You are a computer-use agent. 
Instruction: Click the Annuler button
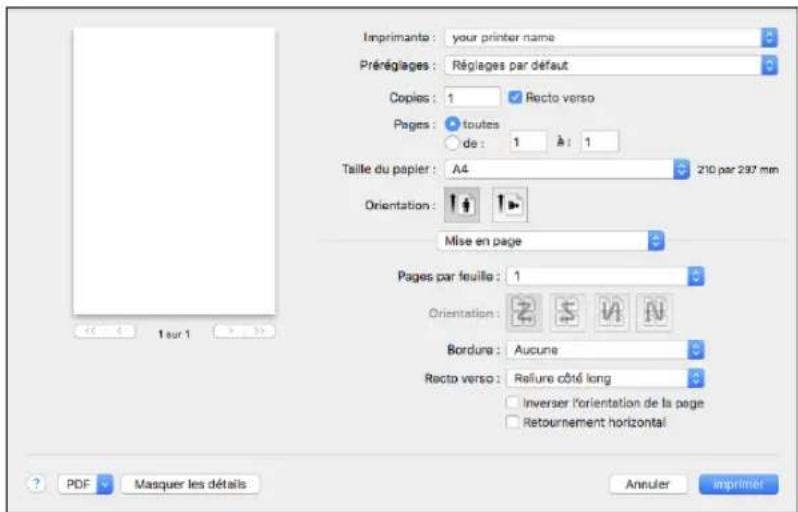648,484
